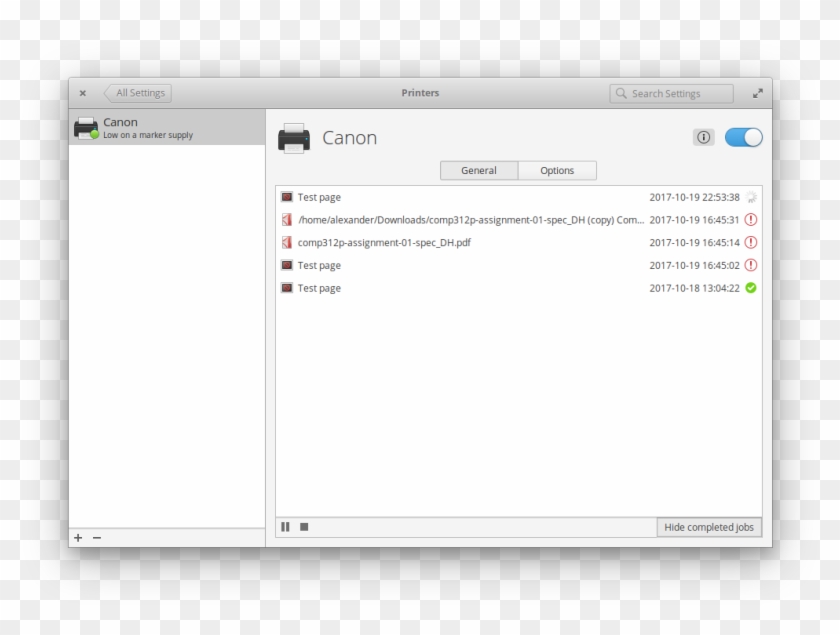This screenshot has width=840, height=635.
Task: Hide completed jobs
Action: coord(709,527)
